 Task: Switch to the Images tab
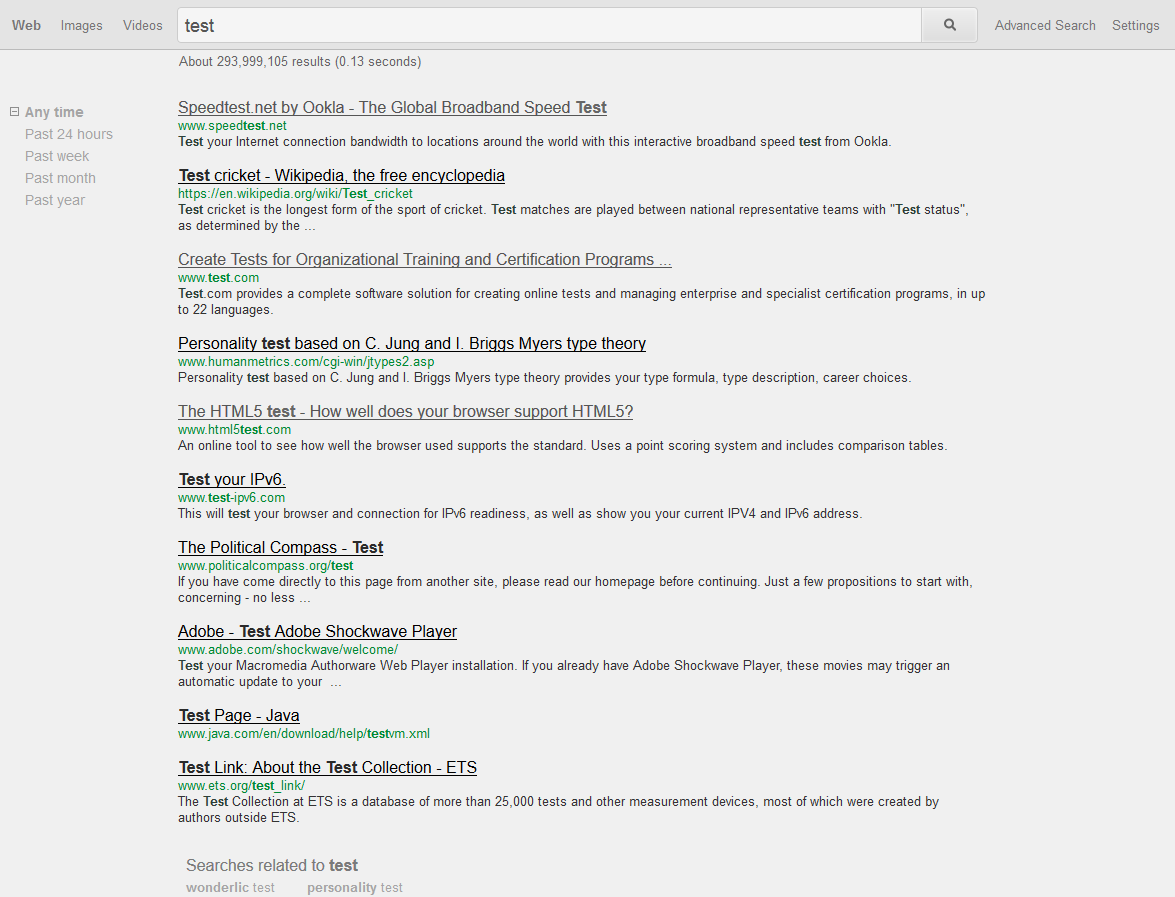[82, 25]
